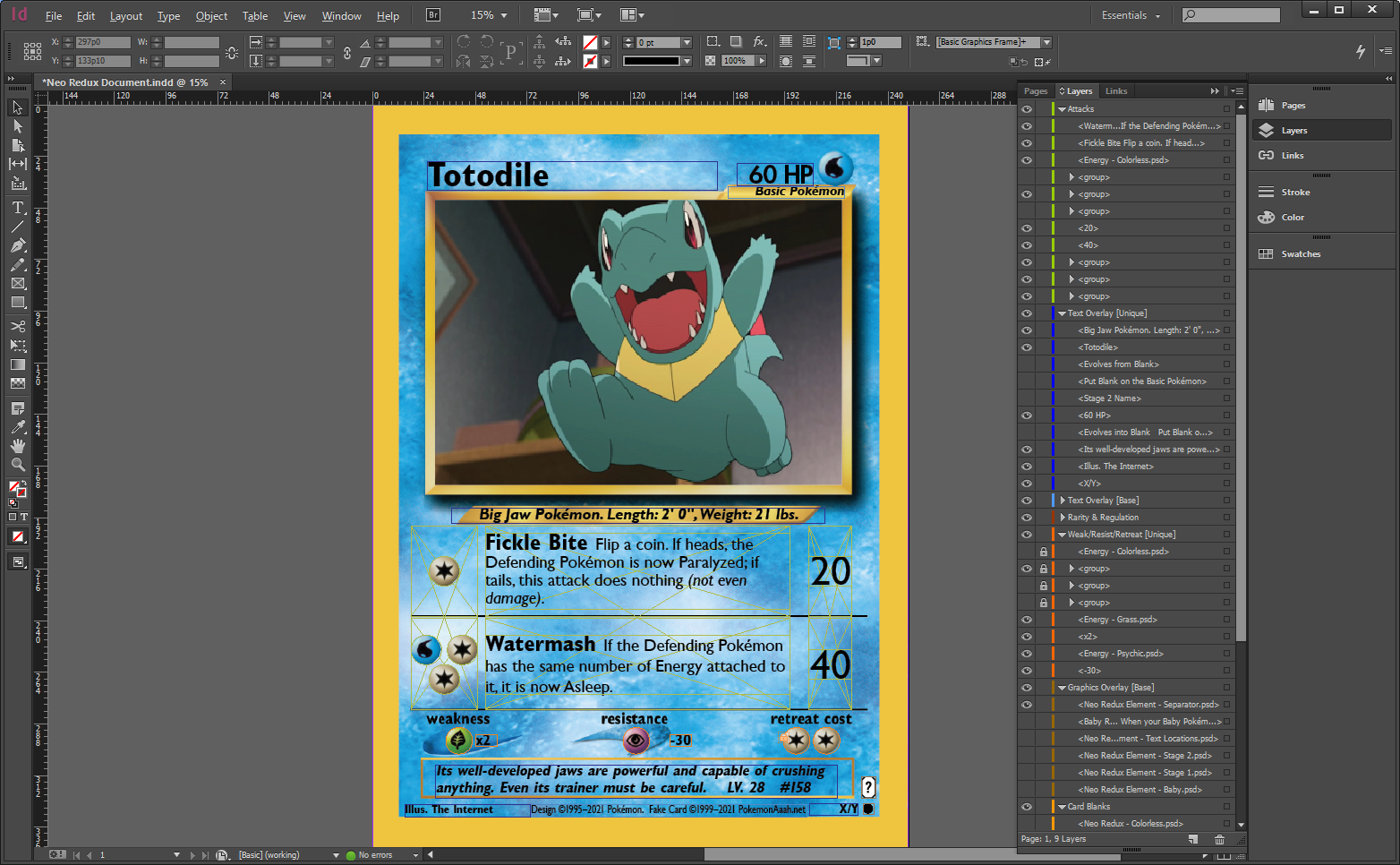Image resolution: width=1400 pixels, height=865 pixels.
Task: Collapse the Weak/Resist/Retreat [Unique] layer
Action: point(1062,535)
